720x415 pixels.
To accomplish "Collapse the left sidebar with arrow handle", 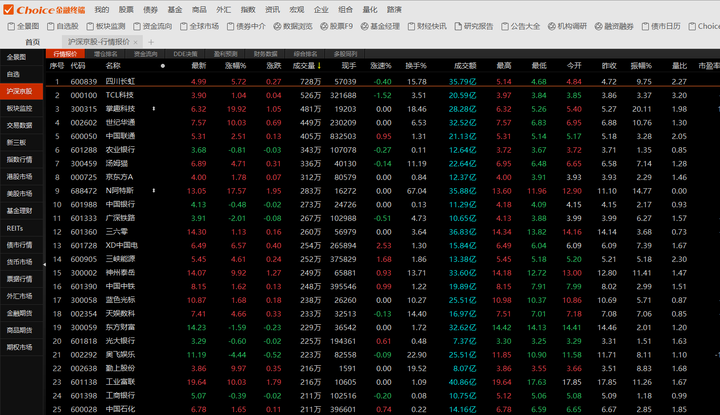I will (x=44, y=264).
